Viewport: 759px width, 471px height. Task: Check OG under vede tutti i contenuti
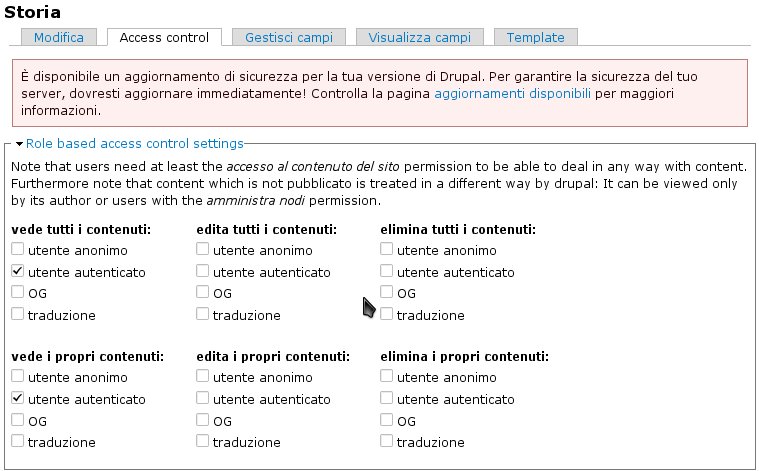[x=18, y=293]
